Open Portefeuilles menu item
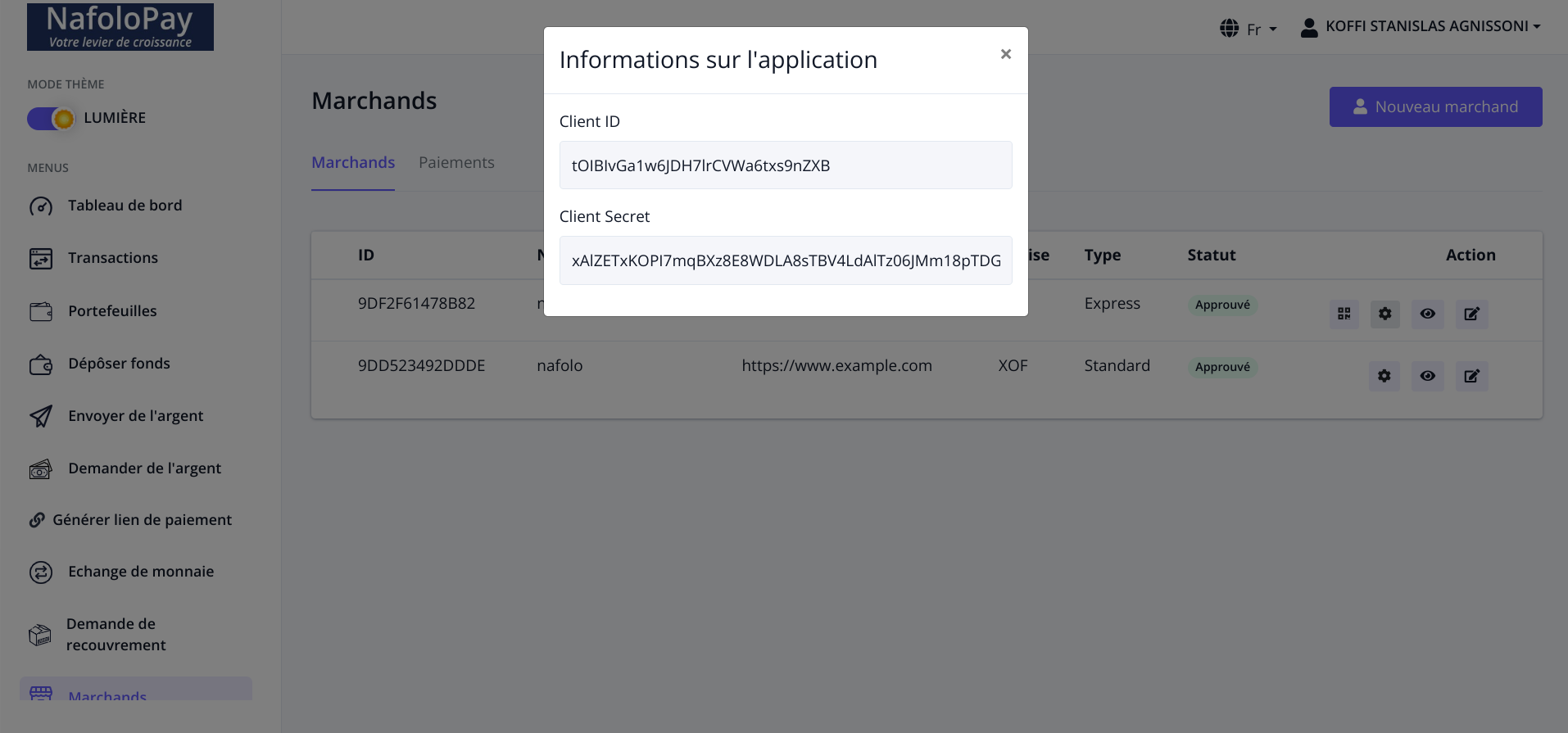Screen dimensions: 1568x733 point(112,311)
